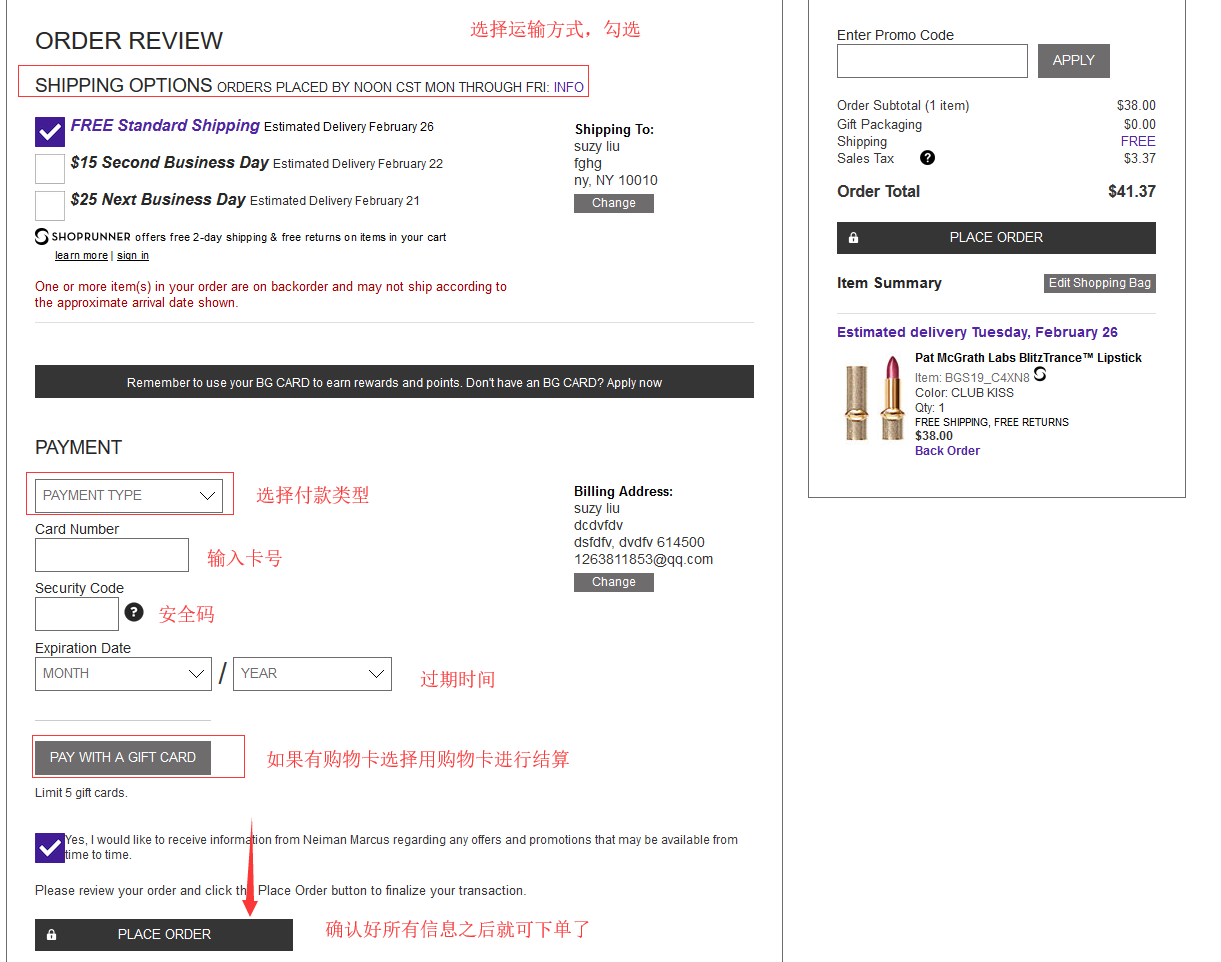Click the bottom PLACE ORDER button
Viewport: 1221px width, 962px height.
coord(164,934)
